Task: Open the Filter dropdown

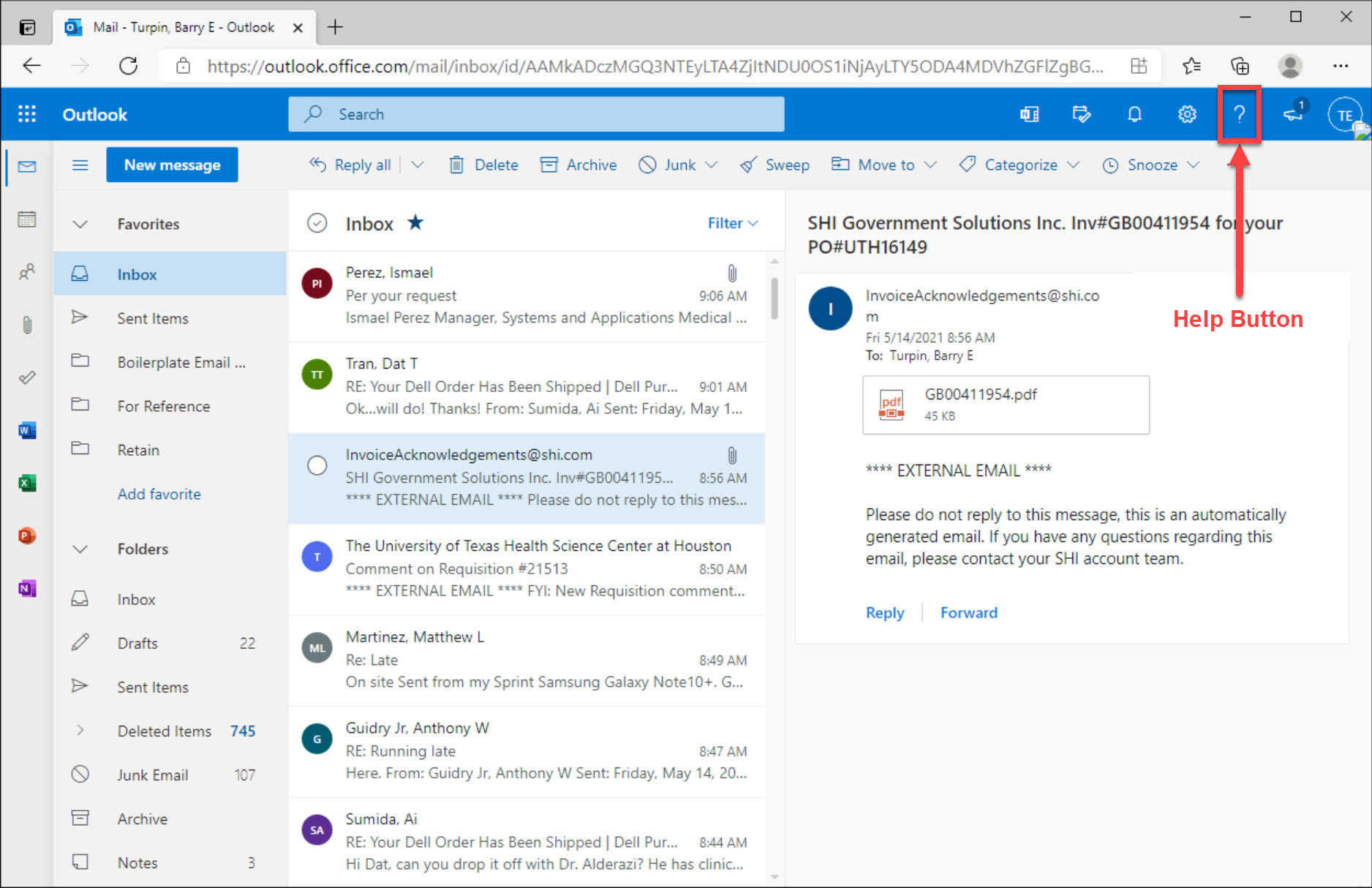Action: click(x=732, y=223)
